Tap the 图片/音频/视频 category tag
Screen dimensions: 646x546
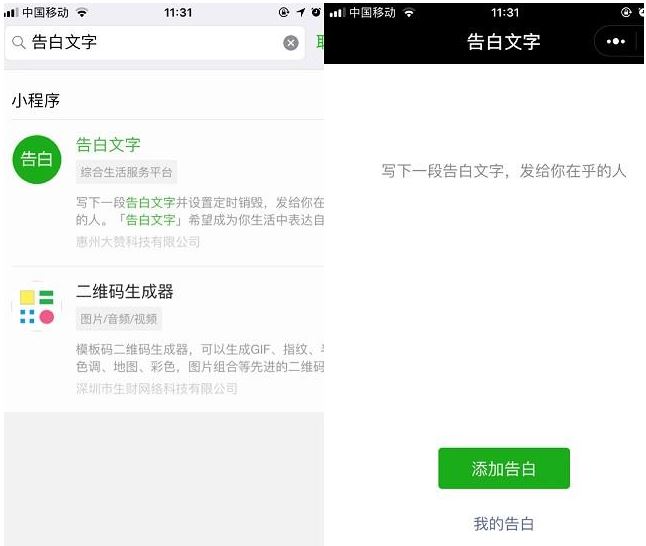click(x=119, y=319)
